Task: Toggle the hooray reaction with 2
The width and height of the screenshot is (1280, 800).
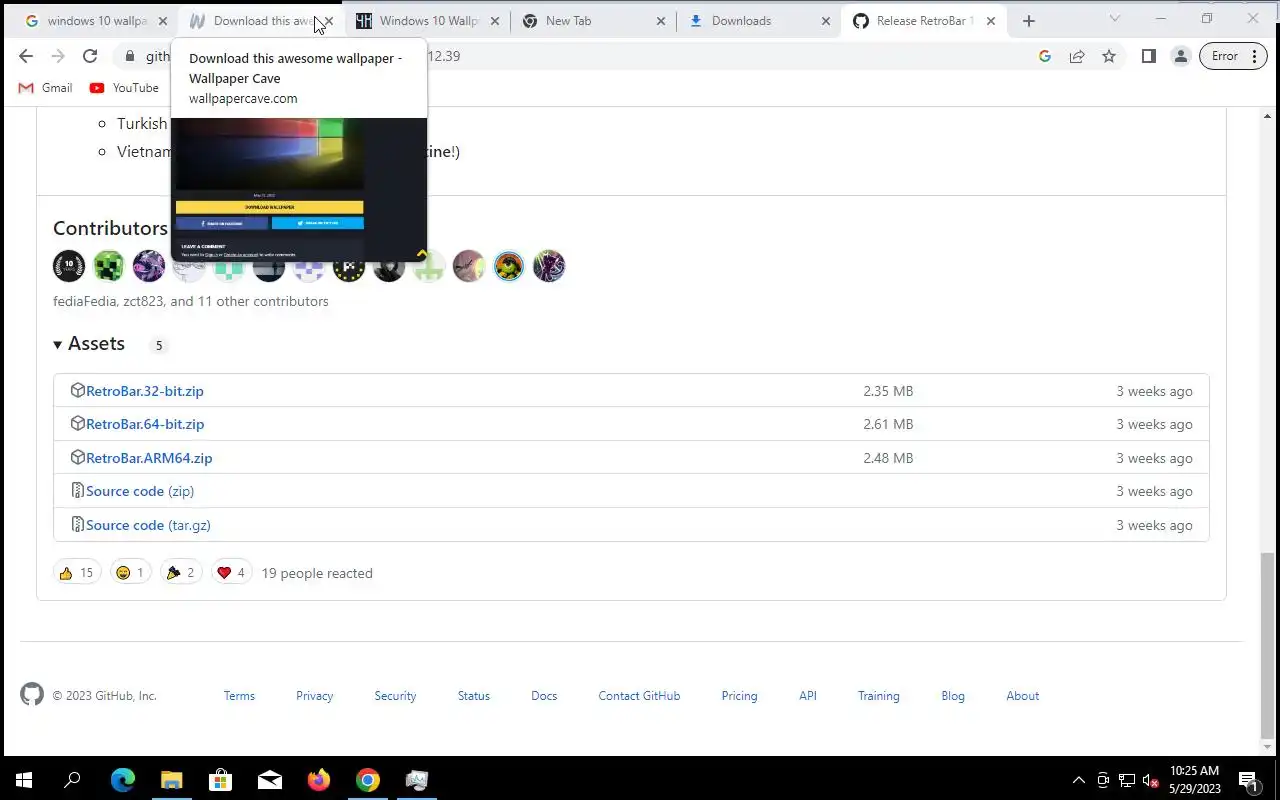Action: click(x=181, y=573)
